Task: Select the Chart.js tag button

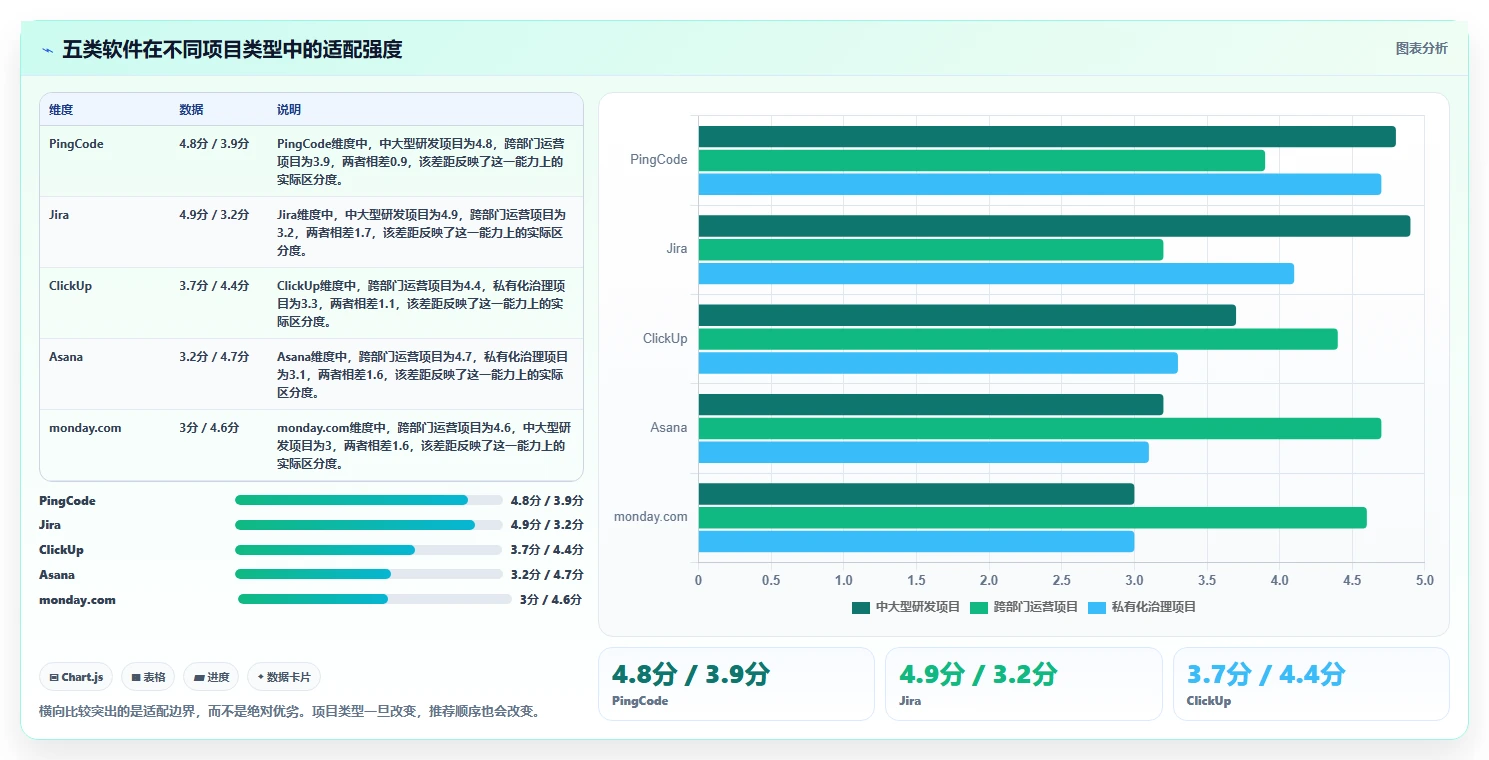Action: pos(77,677)
